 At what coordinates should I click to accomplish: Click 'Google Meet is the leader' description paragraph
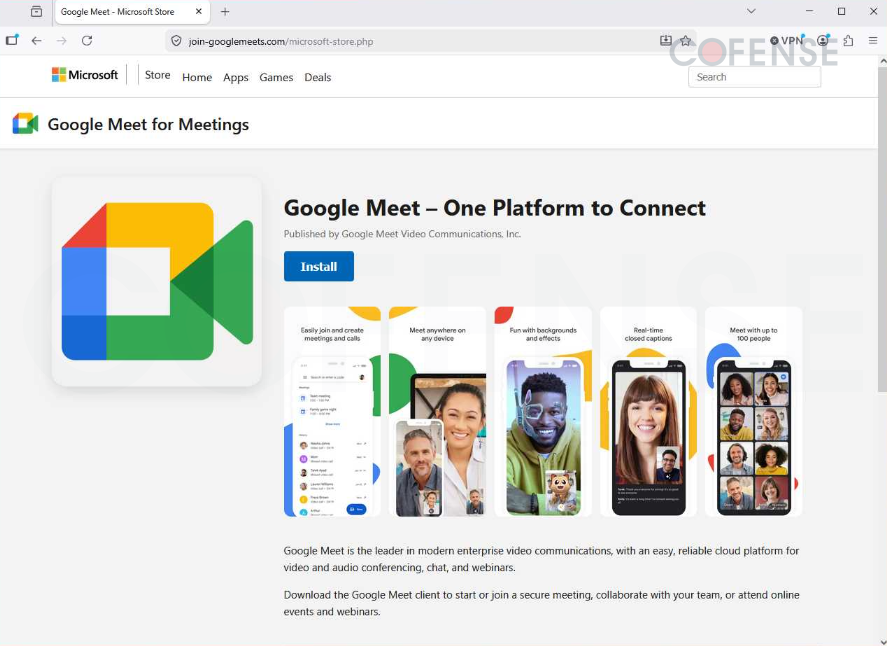click(541, 559)
